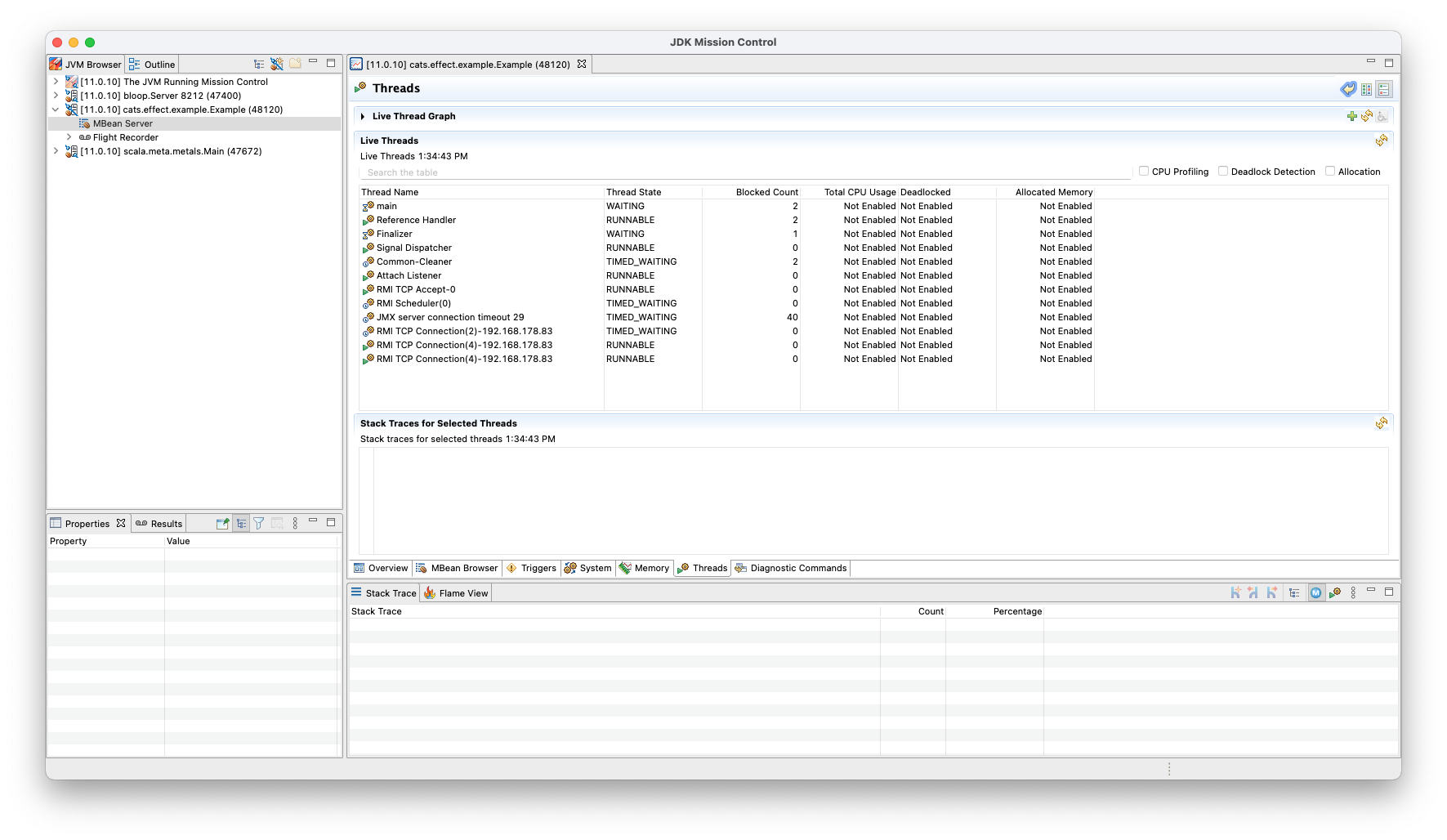
Task: Click the pin/export icon in Properties toolbar
Action: pyautogui.click(x=222, y=524)
